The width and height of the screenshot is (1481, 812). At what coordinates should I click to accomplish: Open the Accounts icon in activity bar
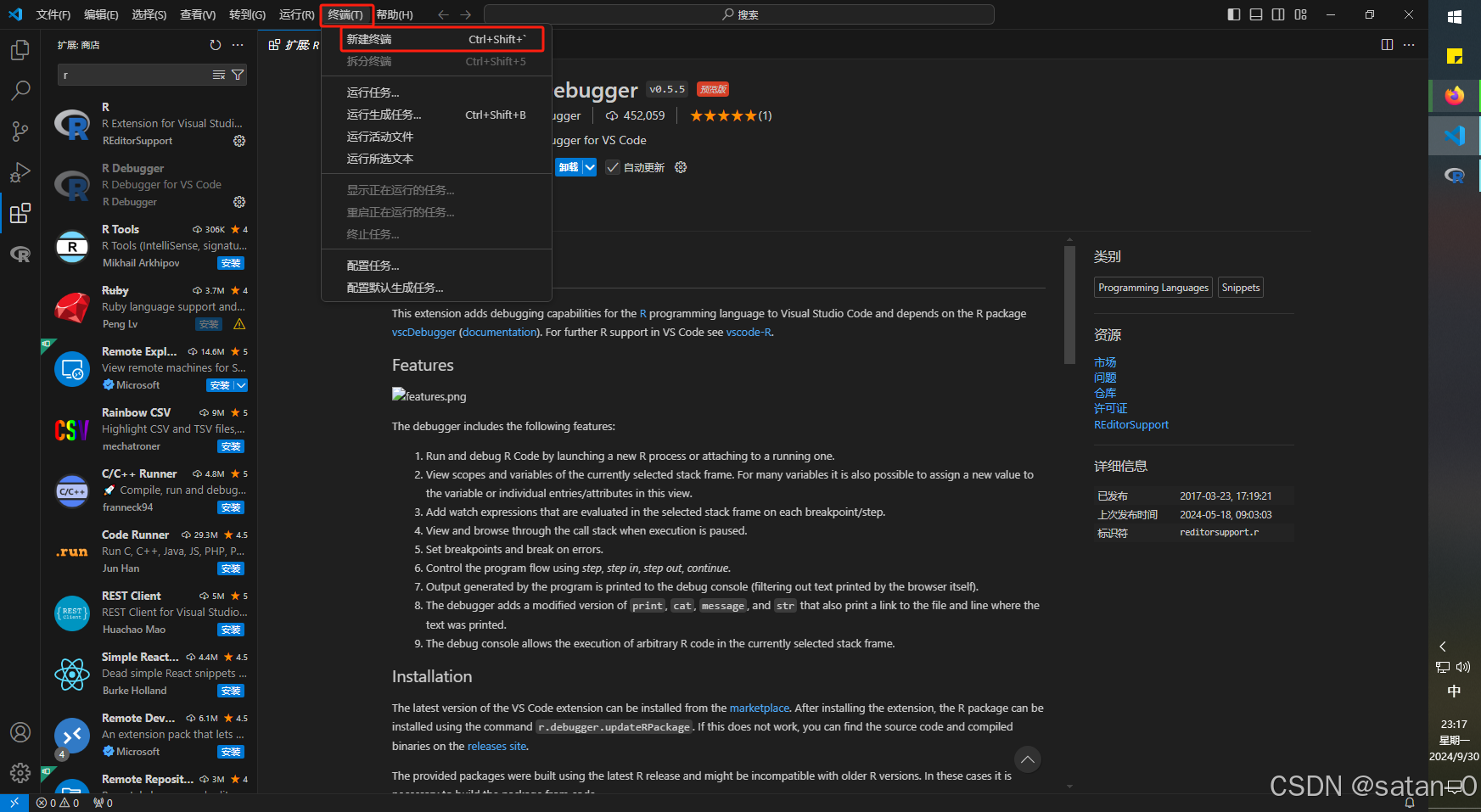pos(20,732)
